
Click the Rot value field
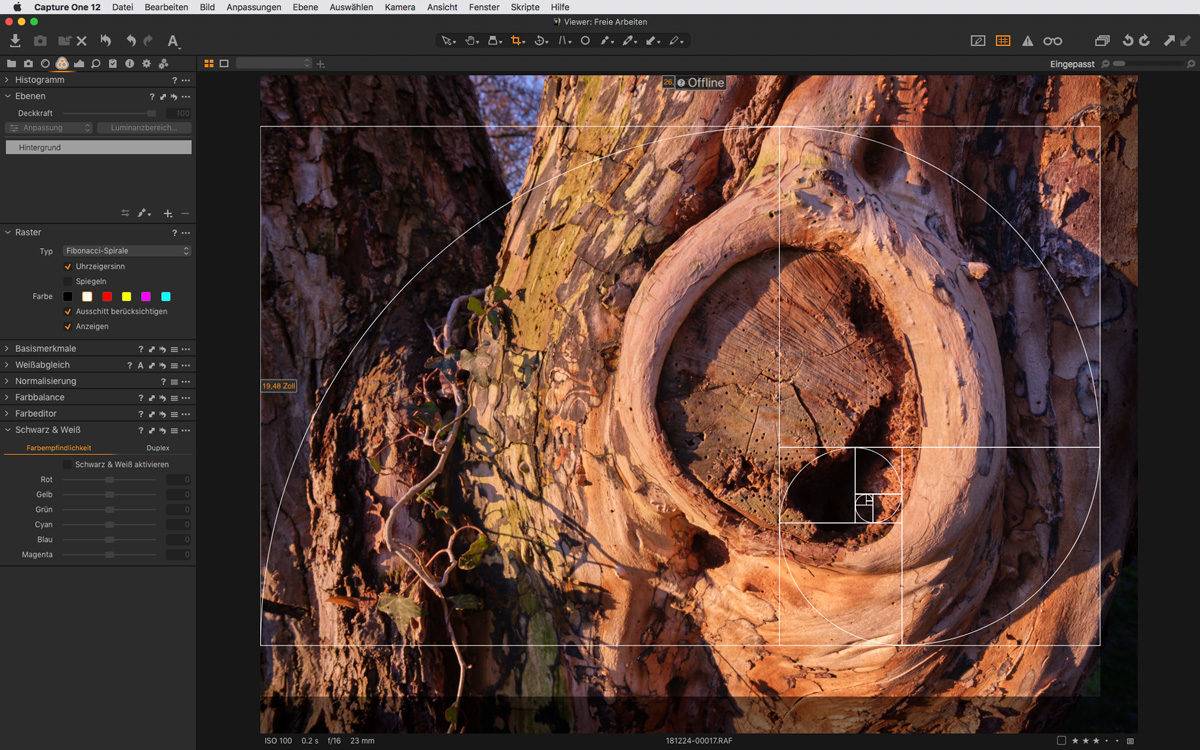tap(178, 480)
